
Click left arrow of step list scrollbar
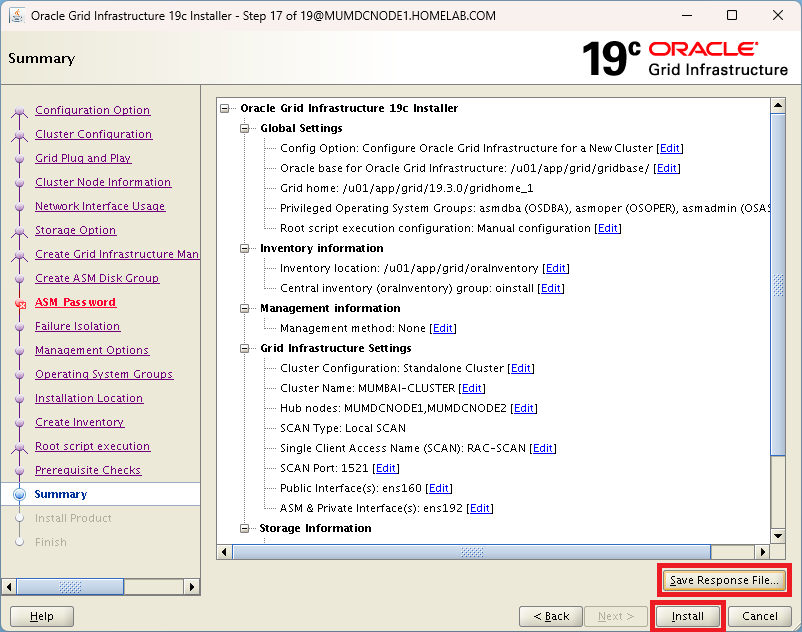coord(9,587)
